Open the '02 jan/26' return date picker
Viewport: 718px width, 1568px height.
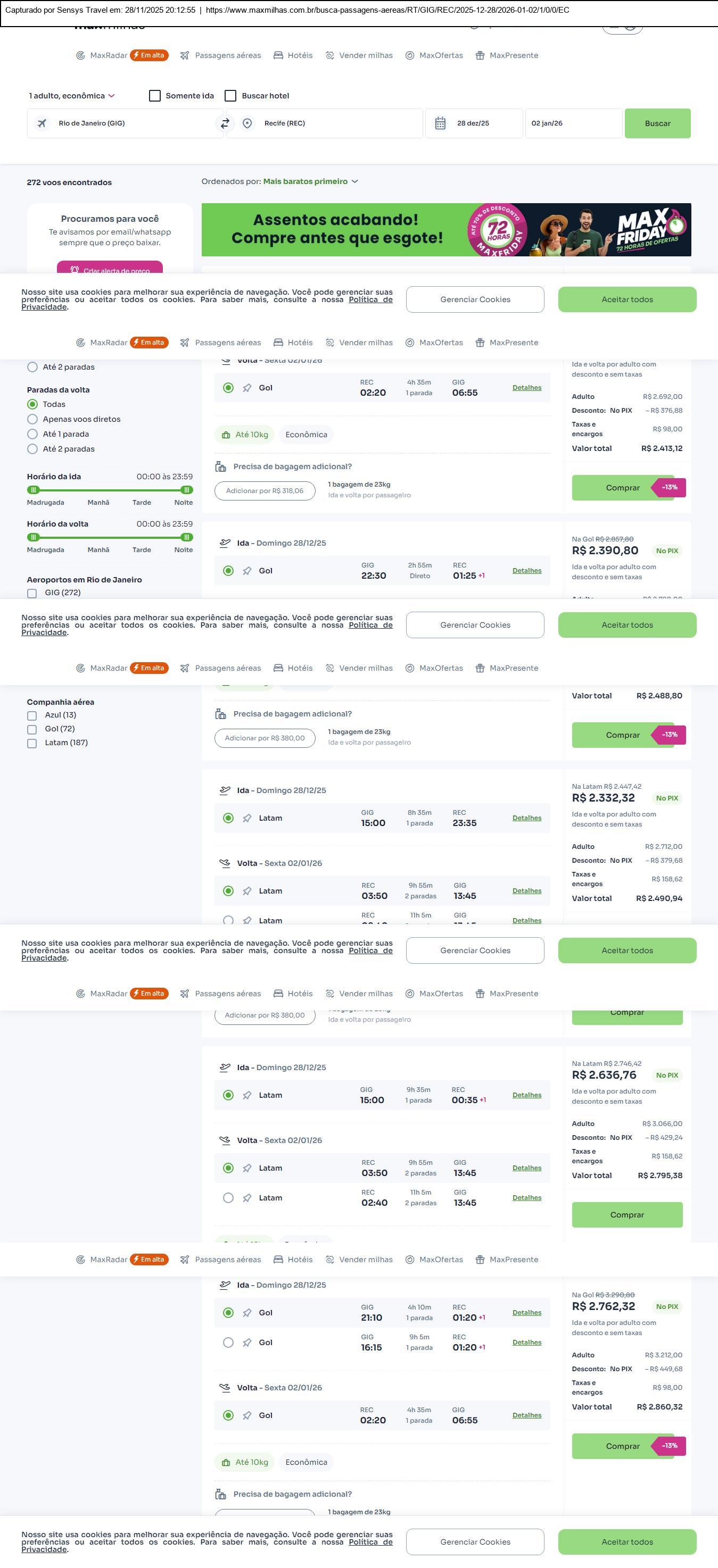point(573,123)
